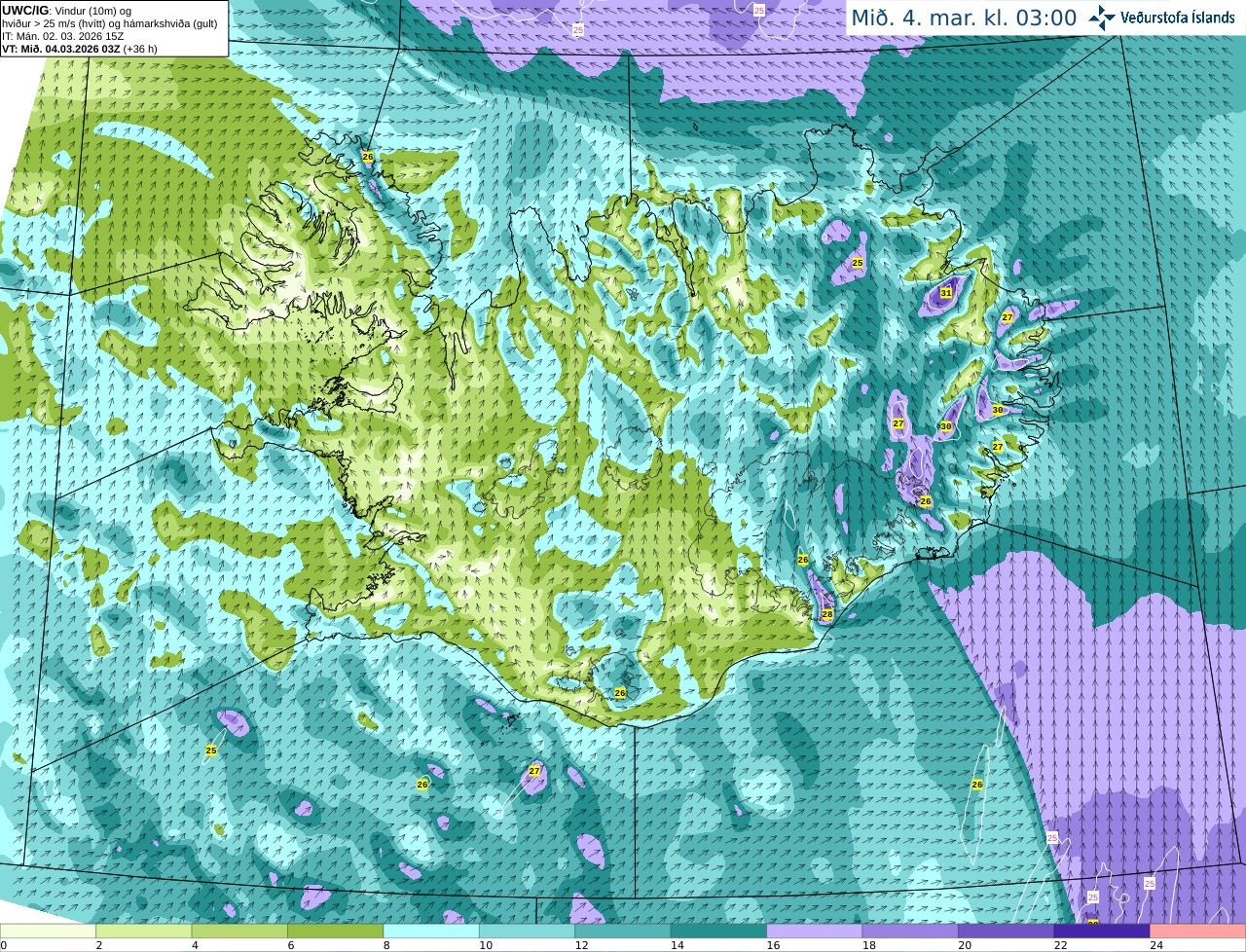Click the medium purple 18–20 m/s legend swatch
The height and width of the screenshot is (952, 1246).
(x=910, y=931)
